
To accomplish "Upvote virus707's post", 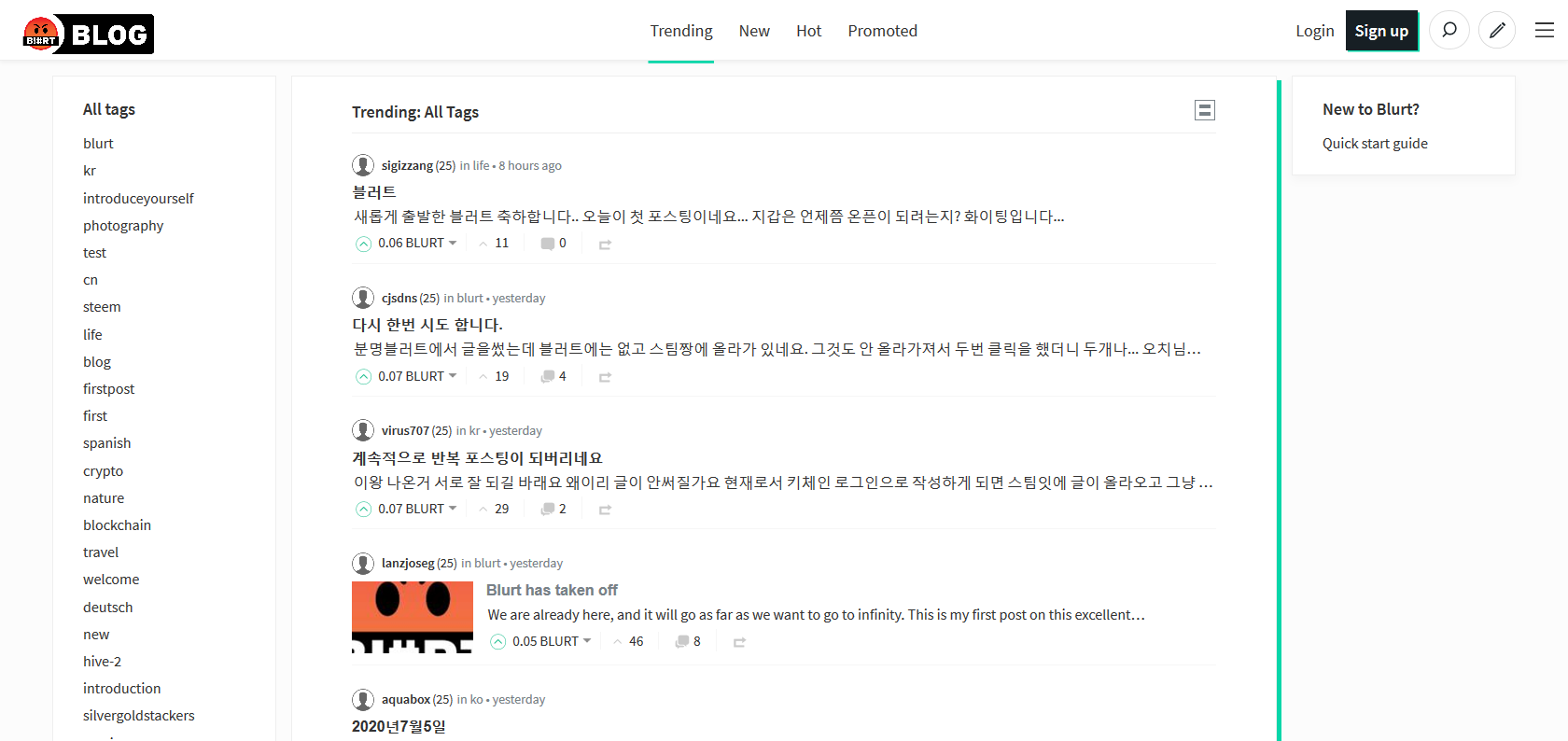I will (x=363, y=509).
